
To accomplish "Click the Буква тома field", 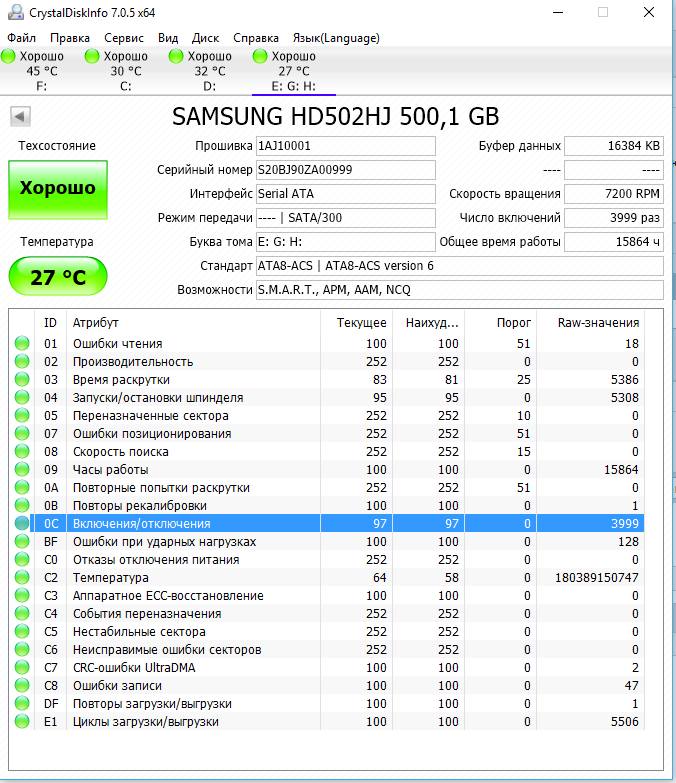I will (345, 242).
